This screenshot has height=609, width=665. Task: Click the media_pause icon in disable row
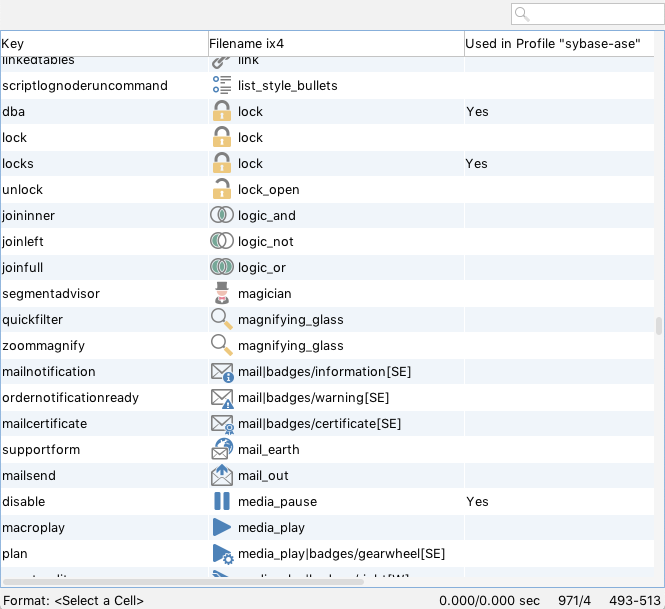pos(221,502)
